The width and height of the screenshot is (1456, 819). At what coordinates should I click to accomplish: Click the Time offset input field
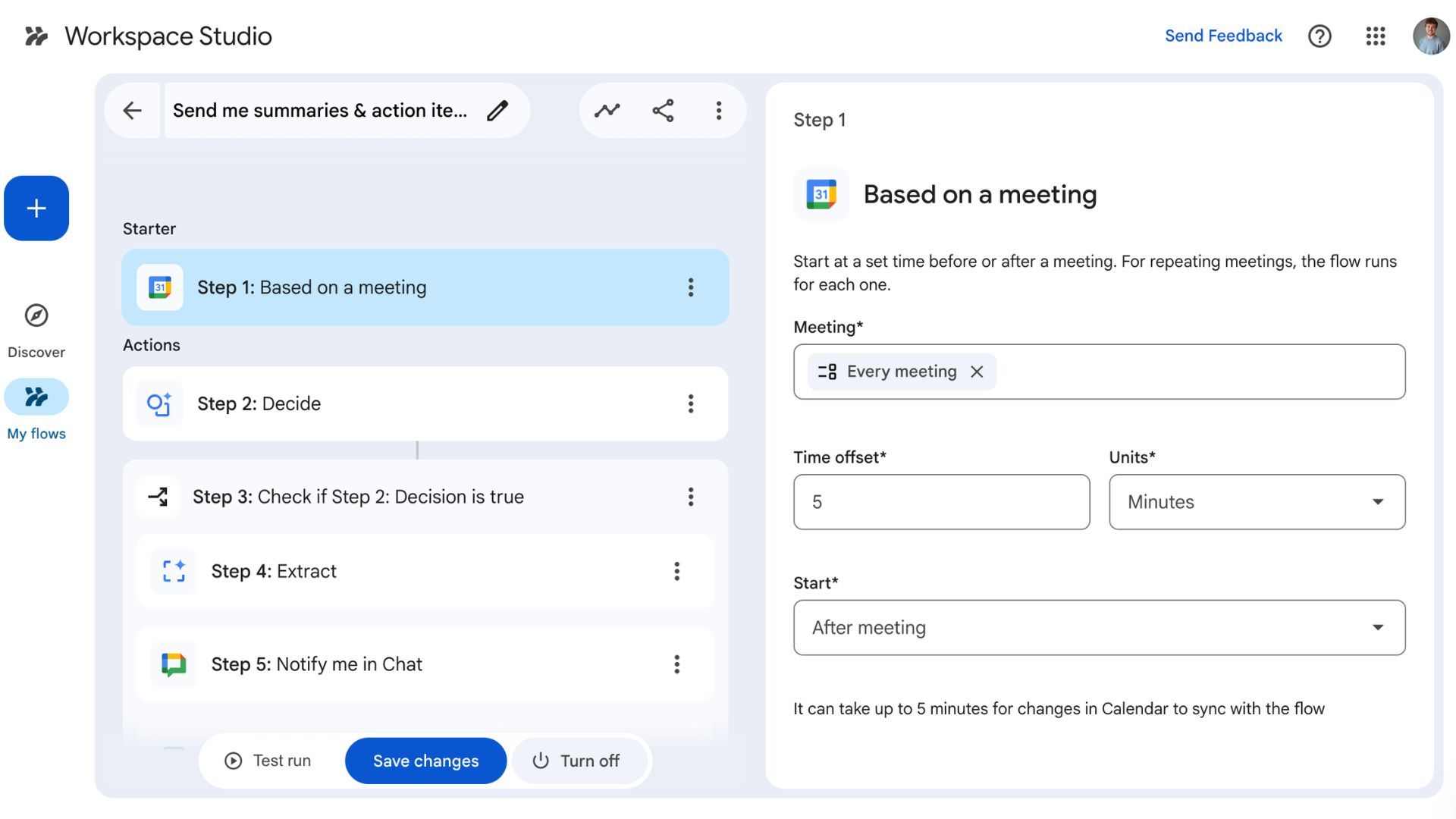[x=941, y=502]
